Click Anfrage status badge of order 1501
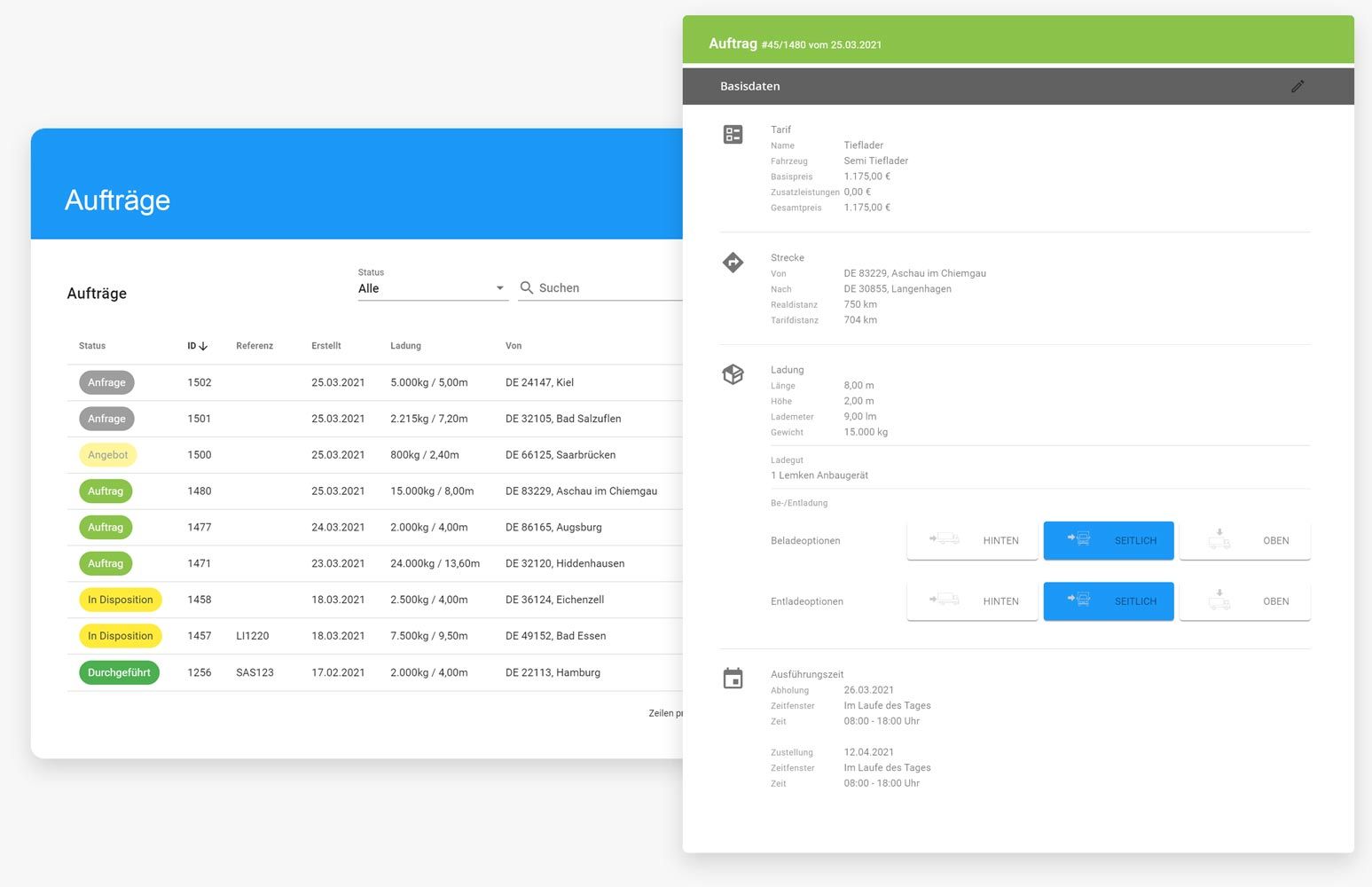This screenshot has width=1372, height=887. click(106, 419)
